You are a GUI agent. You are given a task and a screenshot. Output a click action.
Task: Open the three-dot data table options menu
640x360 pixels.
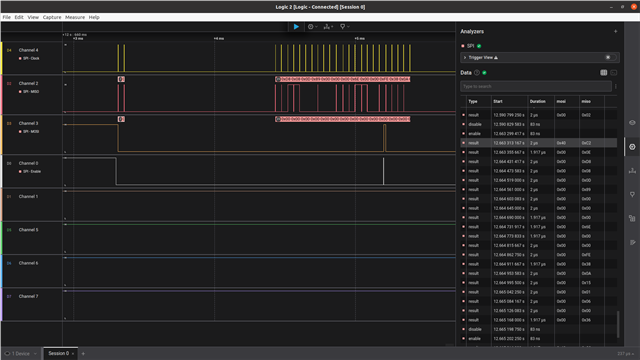click(616, 86)
